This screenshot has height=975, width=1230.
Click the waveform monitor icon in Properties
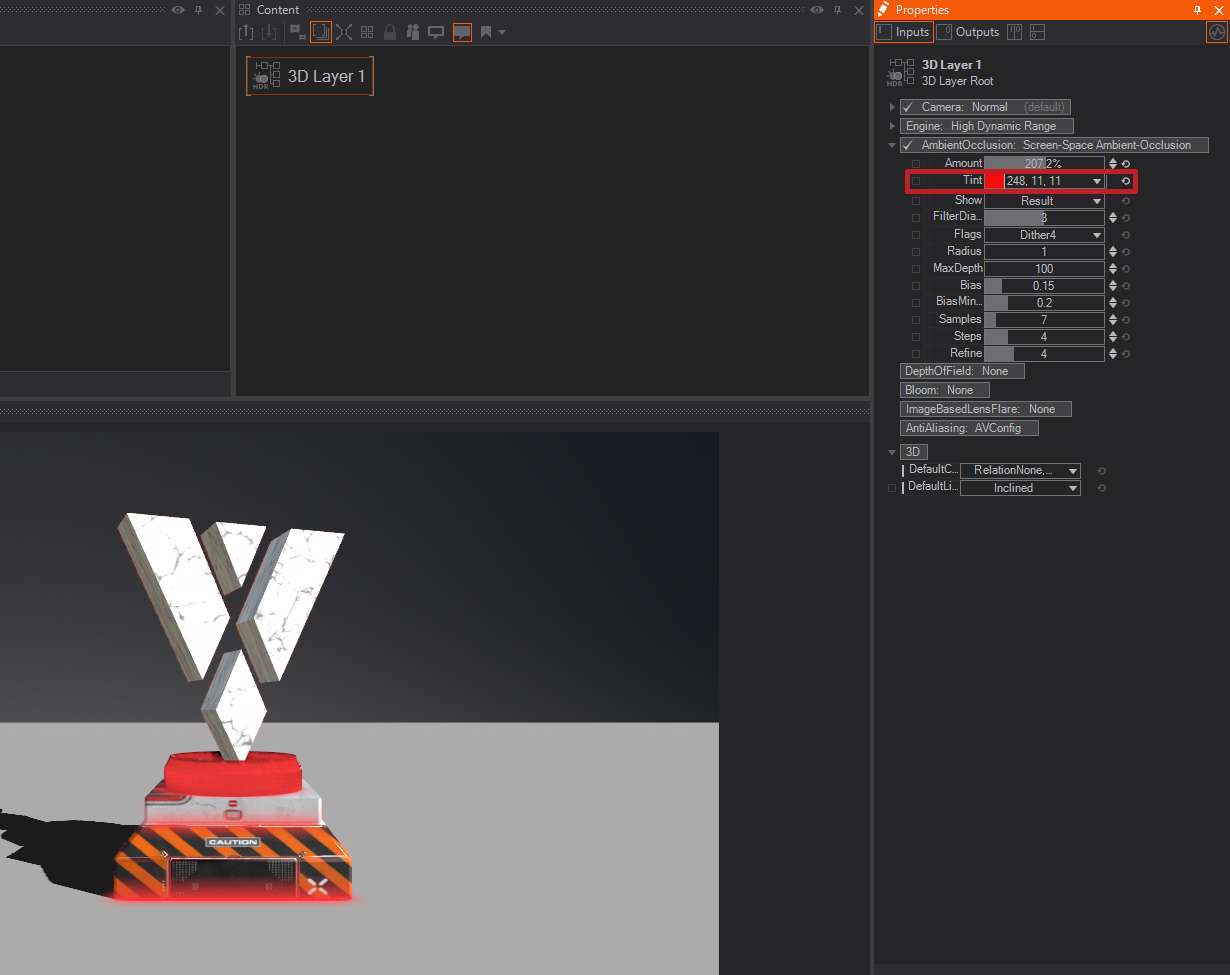coord(1216,32)
